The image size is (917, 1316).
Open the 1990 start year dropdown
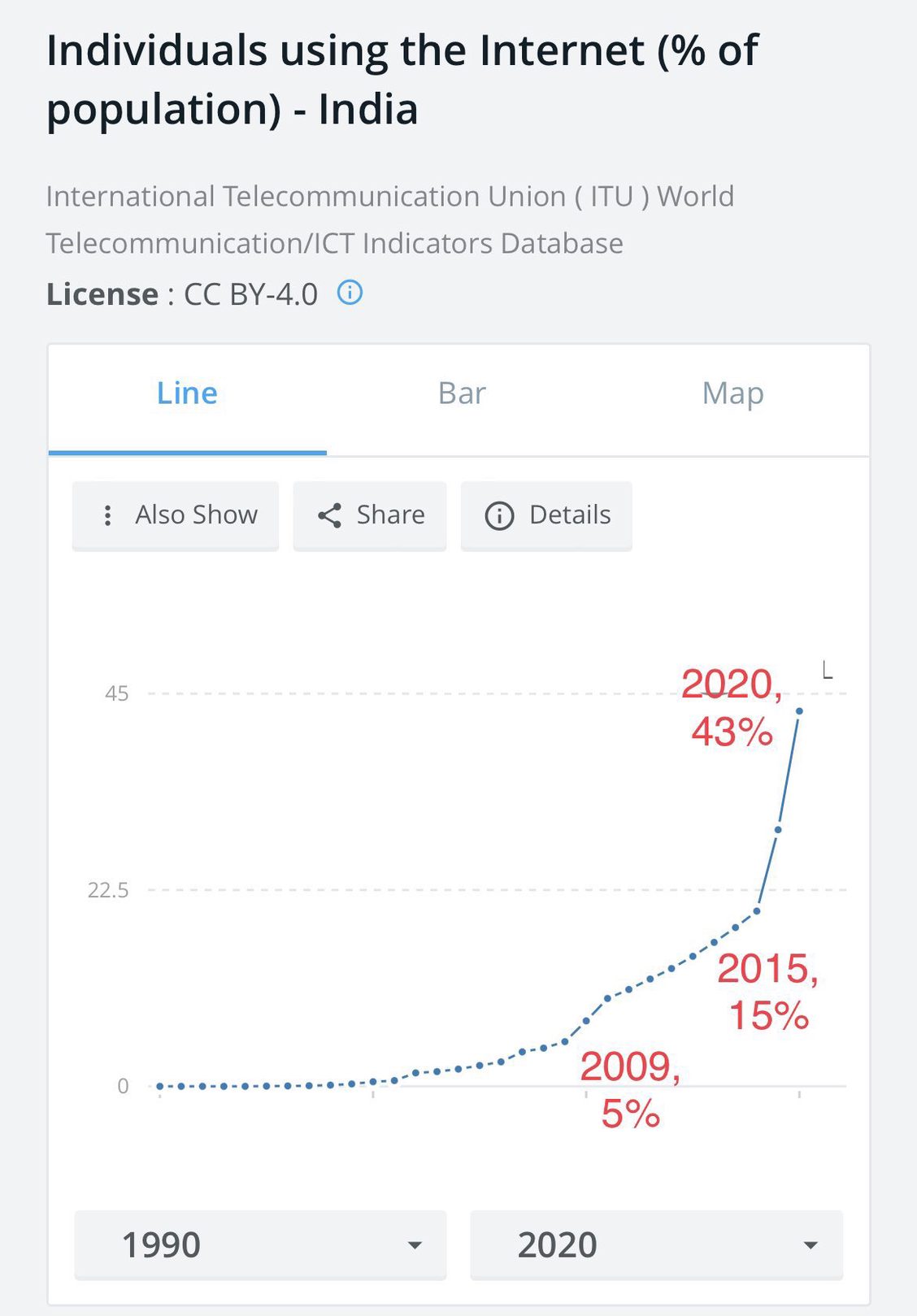[259, 1244]
